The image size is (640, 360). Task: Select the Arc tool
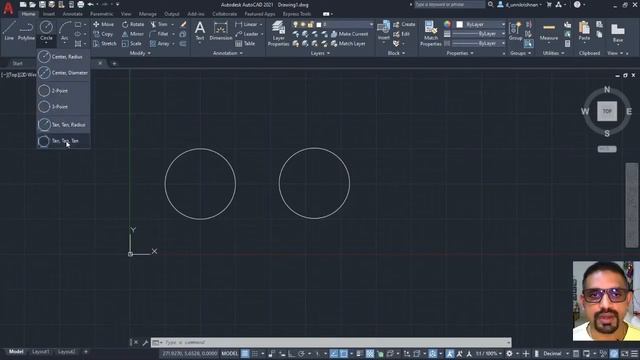[x=64, y=31]
